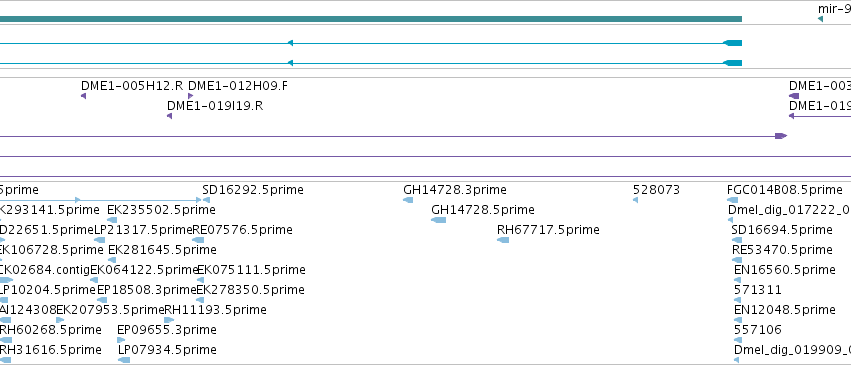Image resolution: width=851 pixels, height=365 pixels.
Task: Select the DME1-012H09.F arrow glyph
Action: tap(190, 96)
